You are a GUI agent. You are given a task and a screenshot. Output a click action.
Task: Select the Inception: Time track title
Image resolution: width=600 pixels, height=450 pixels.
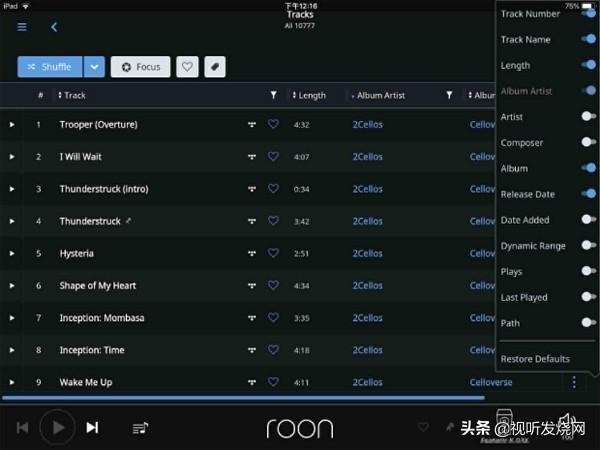coord(92,350)
